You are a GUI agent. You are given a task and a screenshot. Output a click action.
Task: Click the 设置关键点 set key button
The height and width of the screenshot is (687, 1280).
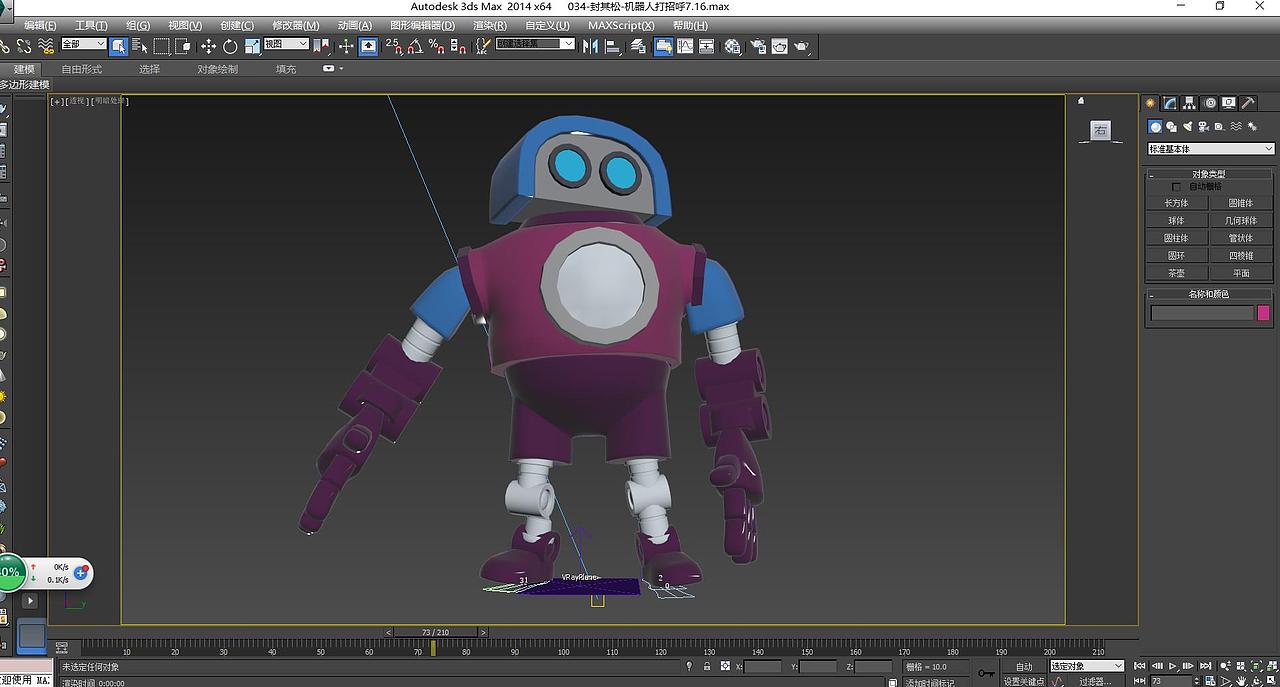coord(1023,681)
